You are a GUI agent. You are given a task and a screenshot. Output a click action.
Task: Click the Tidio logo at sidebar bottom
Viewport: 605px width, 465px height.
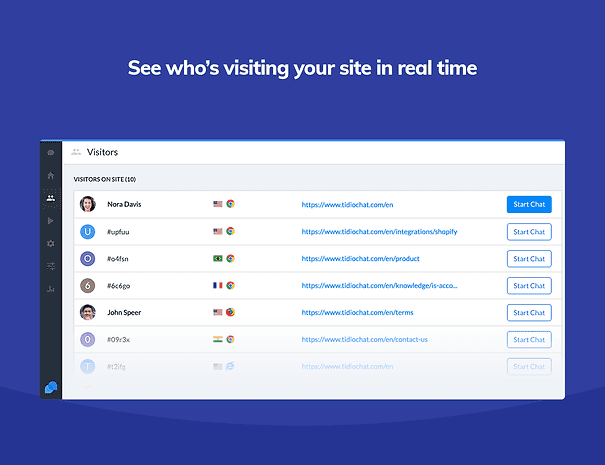50,387
